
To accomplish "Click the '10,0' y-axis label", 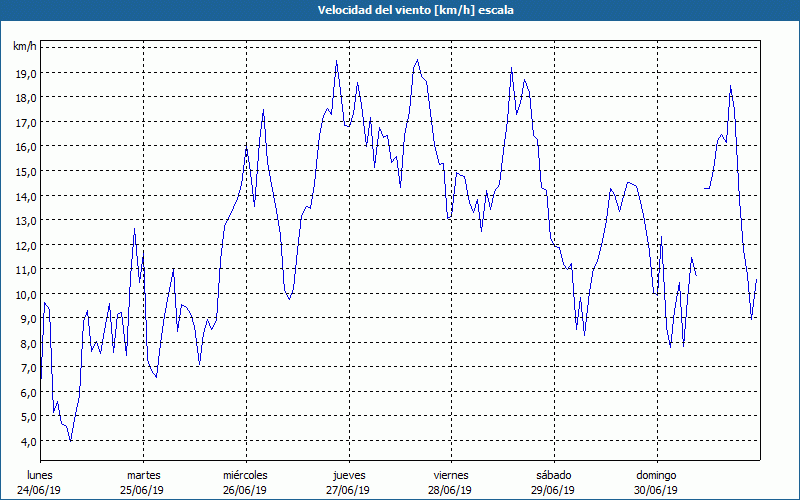I will click(x=26, y=295).
